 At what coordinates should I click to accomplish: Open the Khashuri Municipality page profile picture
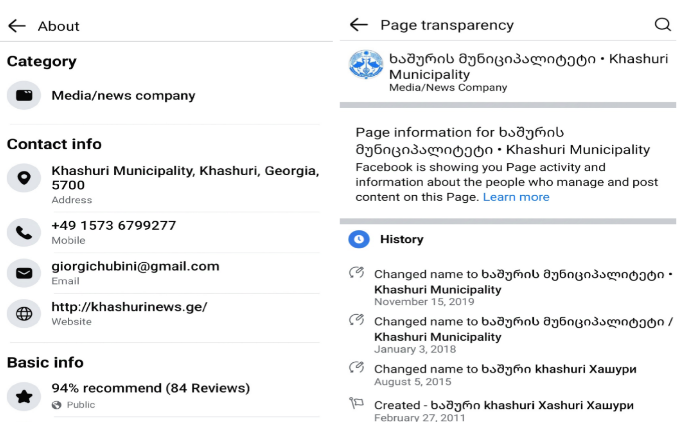pyautogui.click(x=365, y=64)
